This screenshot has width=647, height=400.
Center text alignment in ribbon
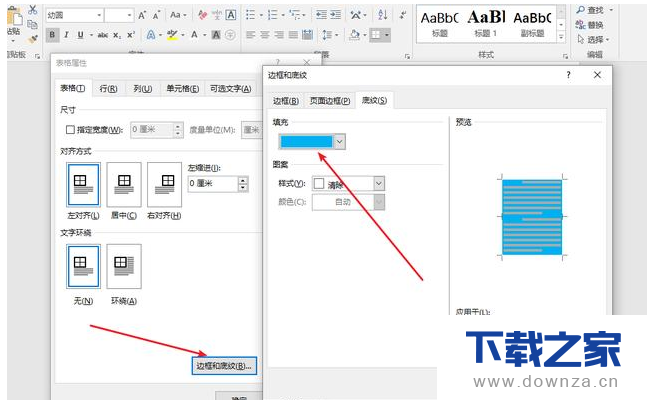[265, 35]
